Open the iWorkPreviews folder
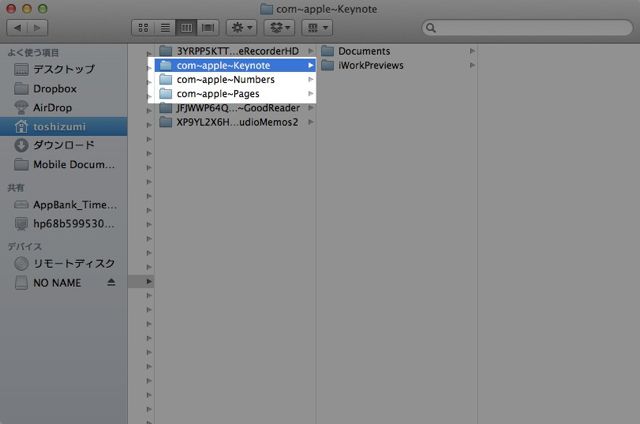The width and height of the screenshot is (640, 424). 397,65
